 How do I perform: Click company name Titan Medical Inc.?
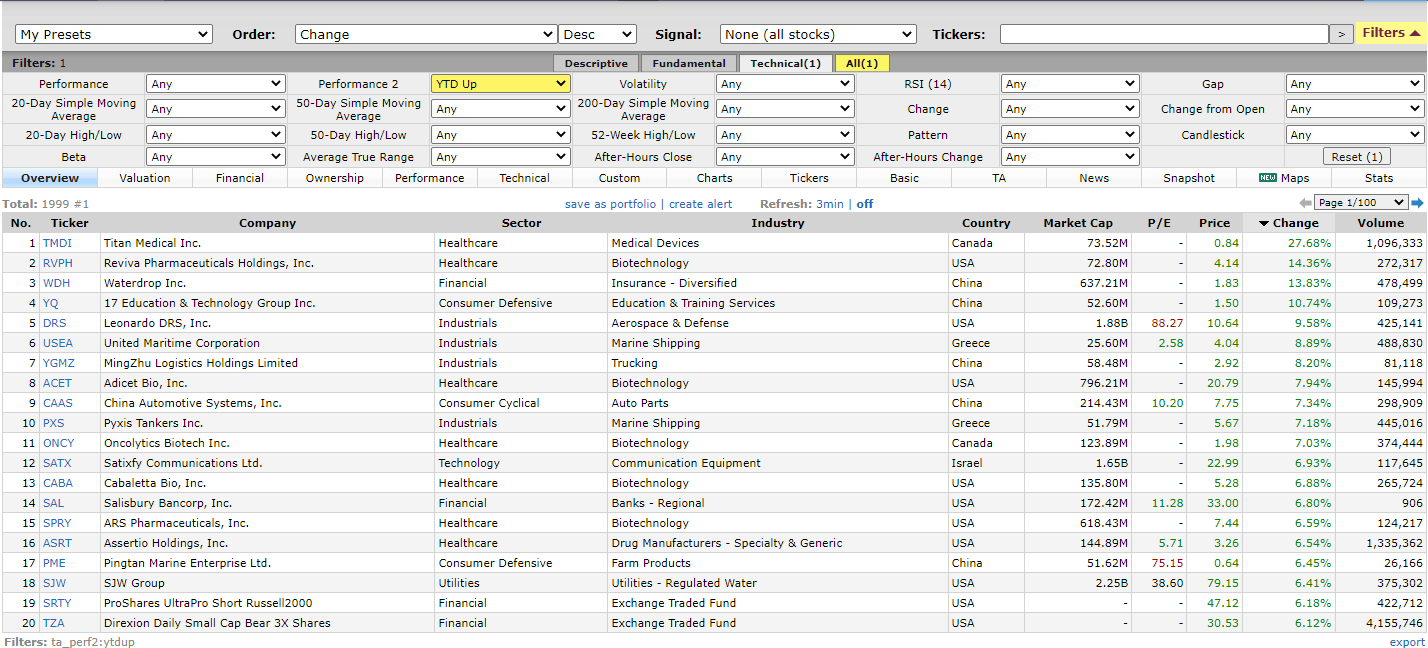pyautogui.click(x=152, y=243)
